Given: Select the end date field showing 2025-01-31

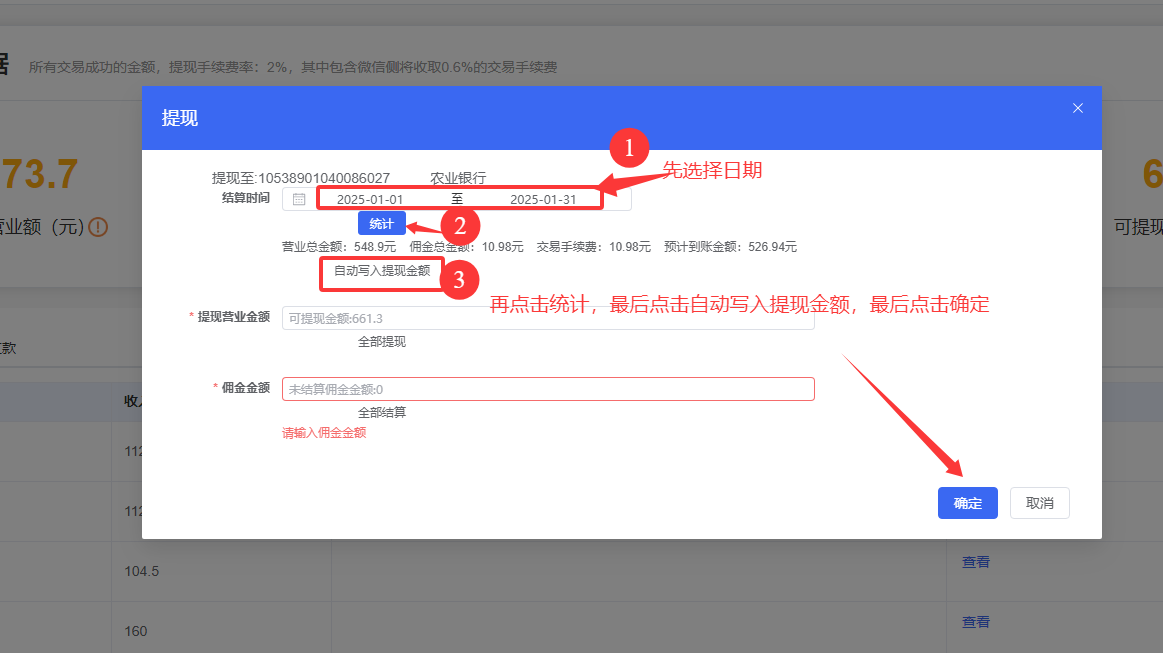Looking at the screenshot, I should [x=542, y=197].
